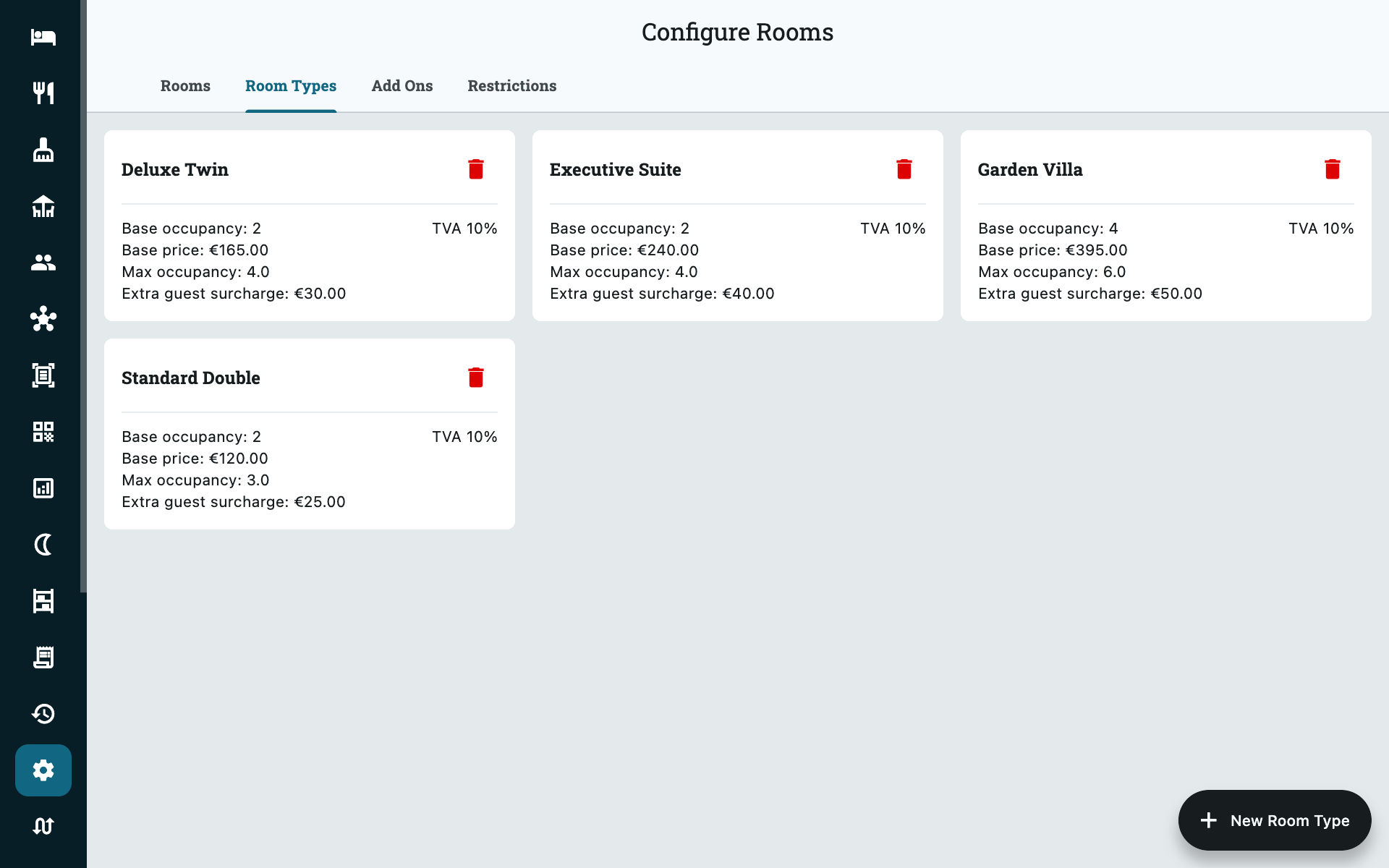
Task: Open the bunk bed sidebar icon
Action: click(43, 601)
